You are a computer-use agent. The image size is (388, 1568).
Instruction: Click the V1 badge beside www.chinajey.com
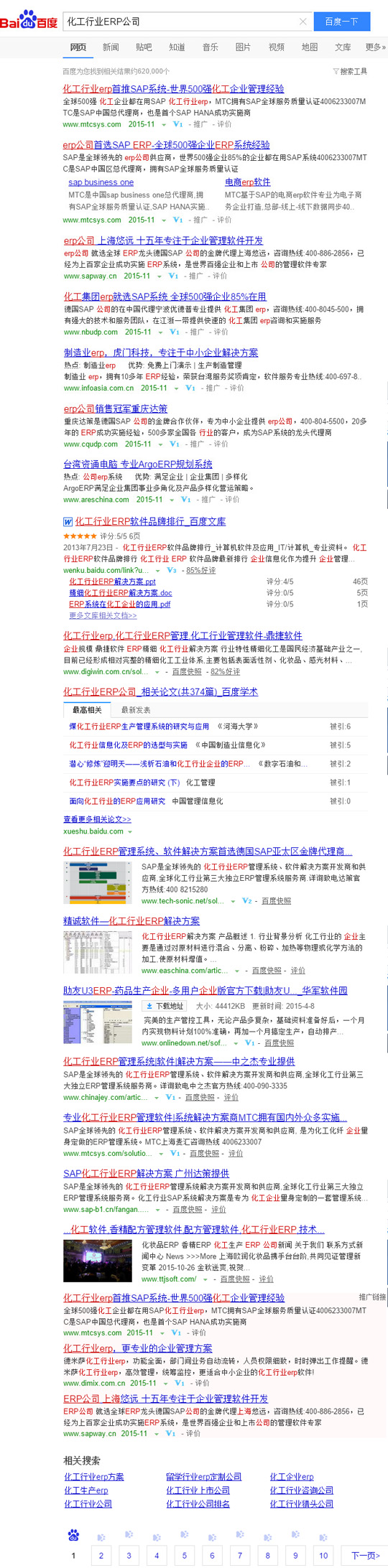click(171, 1097)
